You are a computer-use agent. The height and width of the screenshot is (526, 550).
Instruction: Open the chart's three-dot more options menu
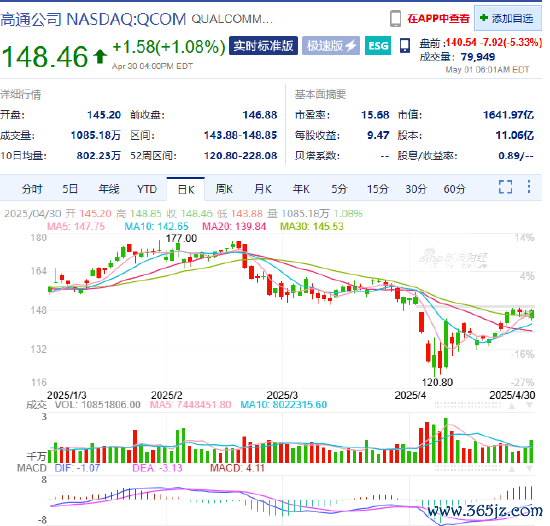coord(529,187)
